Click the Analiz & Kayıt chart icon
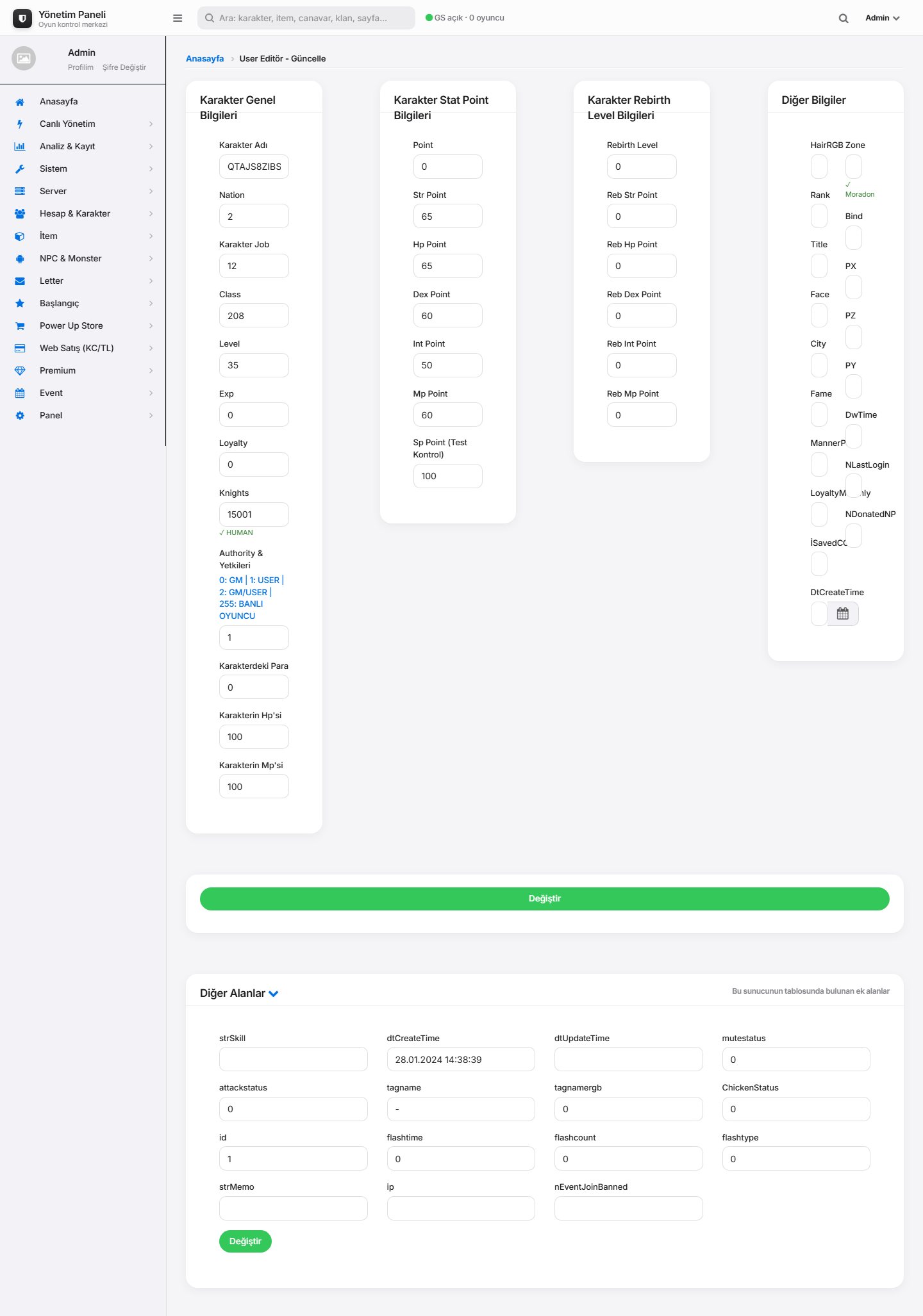Screen dimensions: 923x1316 point(20,147)
